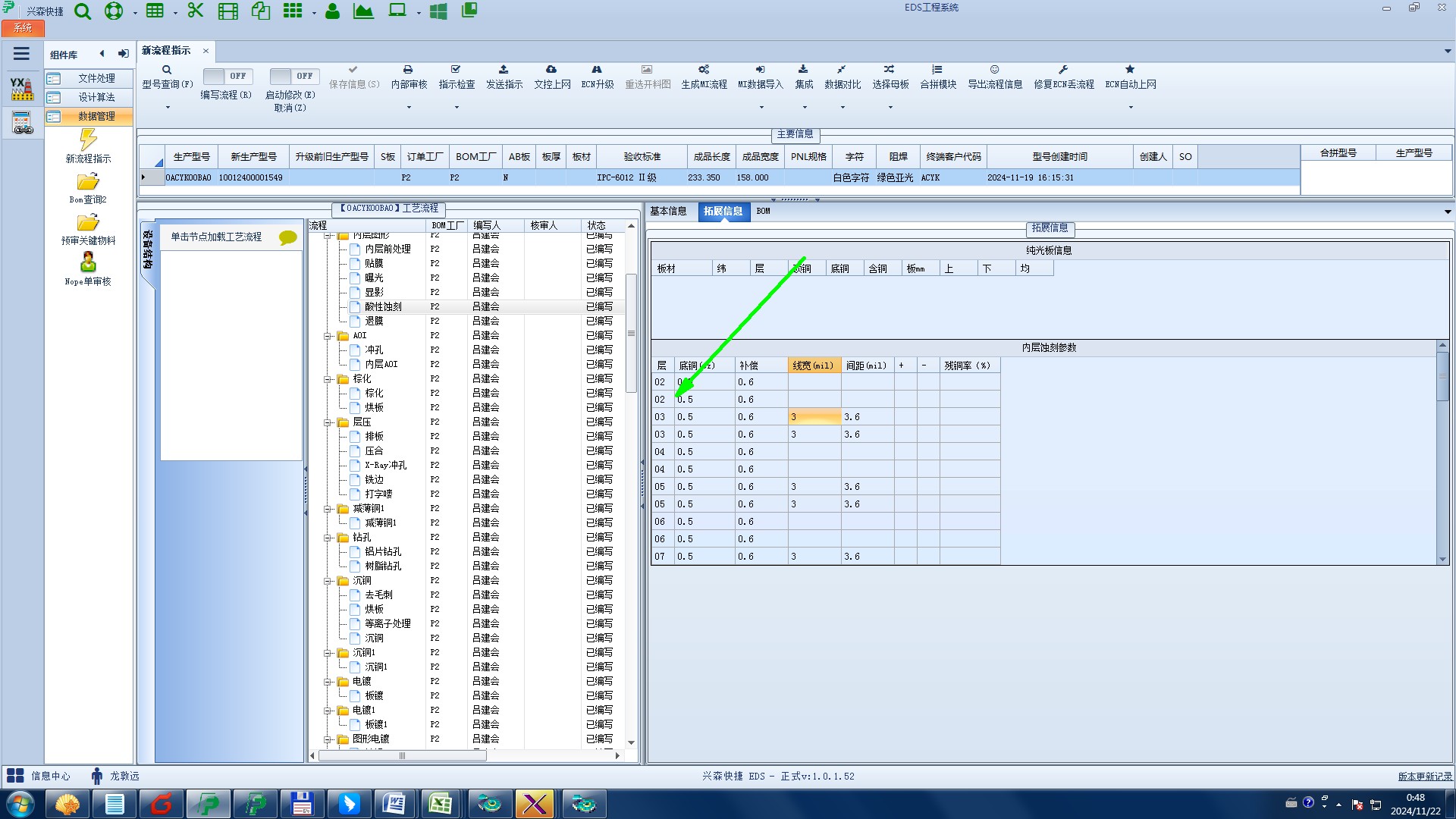
Task: Click 生成MI流程 gears icon
Action: (x=704, y=70)
